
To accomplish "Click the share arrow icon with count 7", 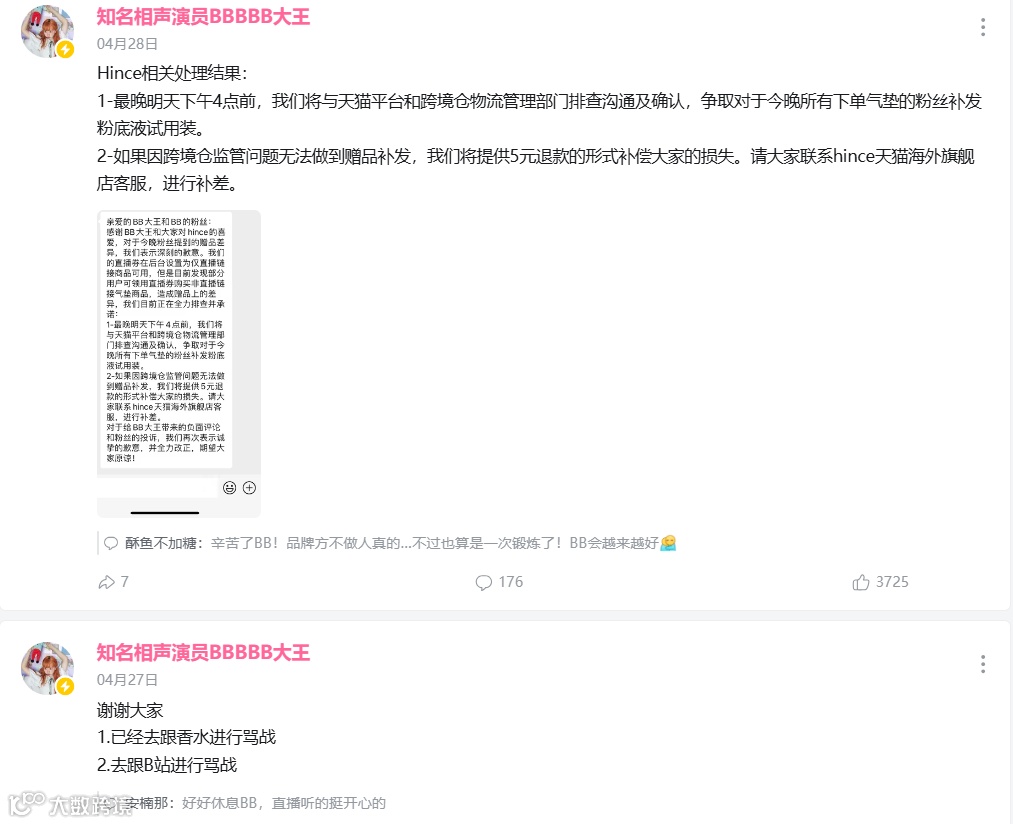I will tap(106, 582).
